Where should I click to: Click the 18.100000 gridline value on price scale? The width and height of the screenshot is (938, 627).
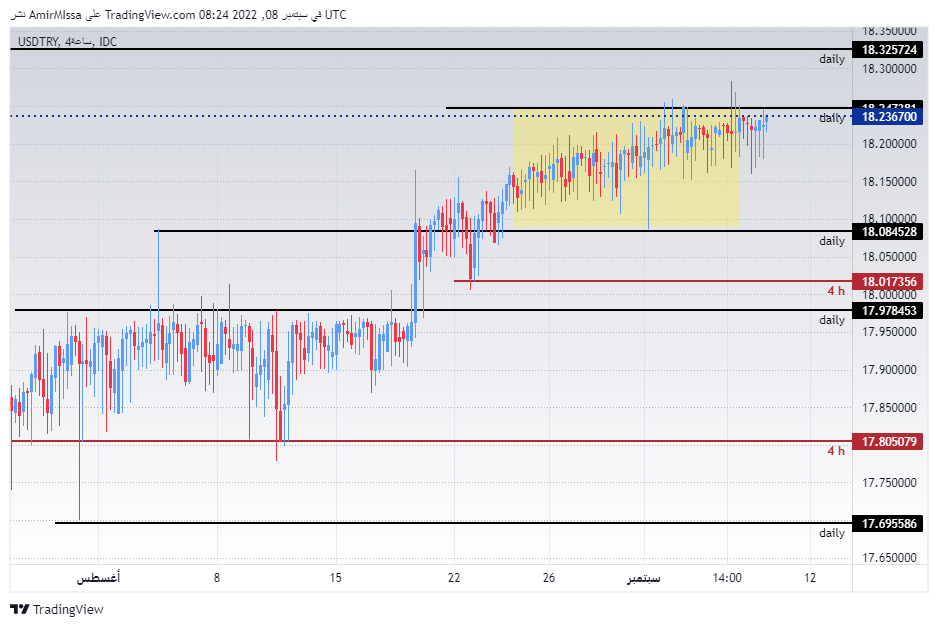888,220
